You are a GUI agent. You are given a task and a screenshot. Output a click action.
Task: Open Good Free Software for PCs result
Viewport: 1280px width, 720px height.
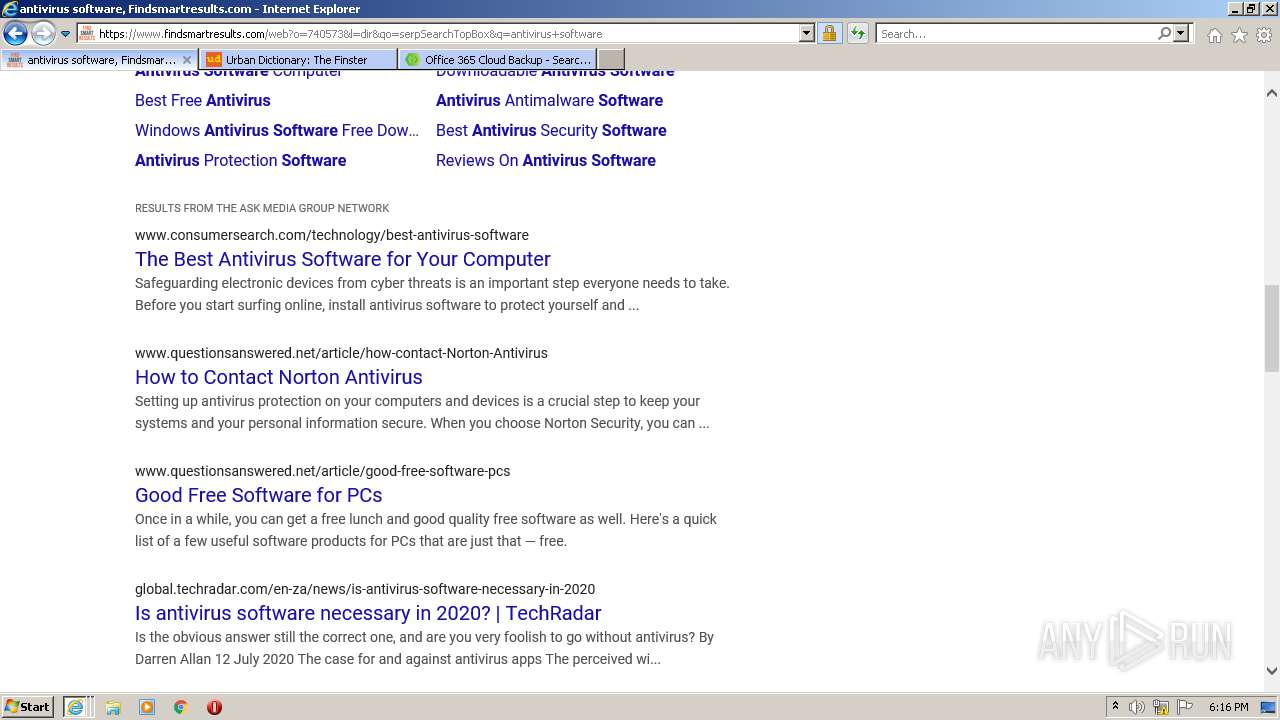click(258, 495)
